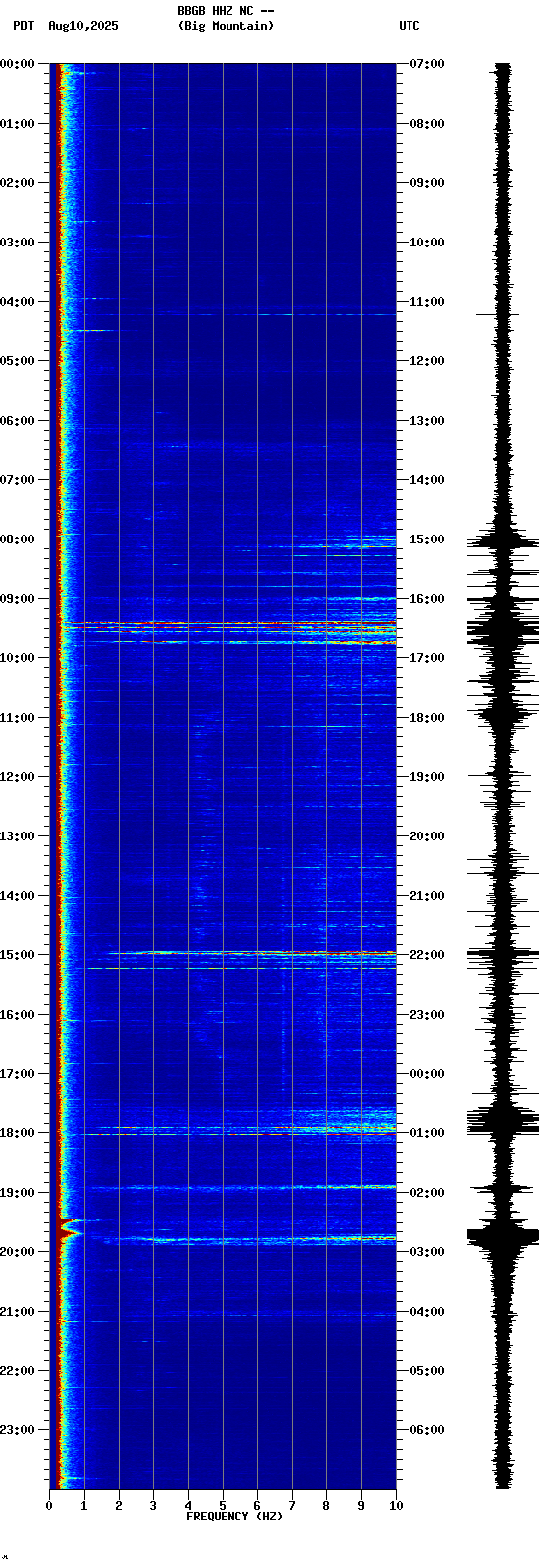
Task: Click the 12:00 PDT time tick label
Action: [17, 777]
